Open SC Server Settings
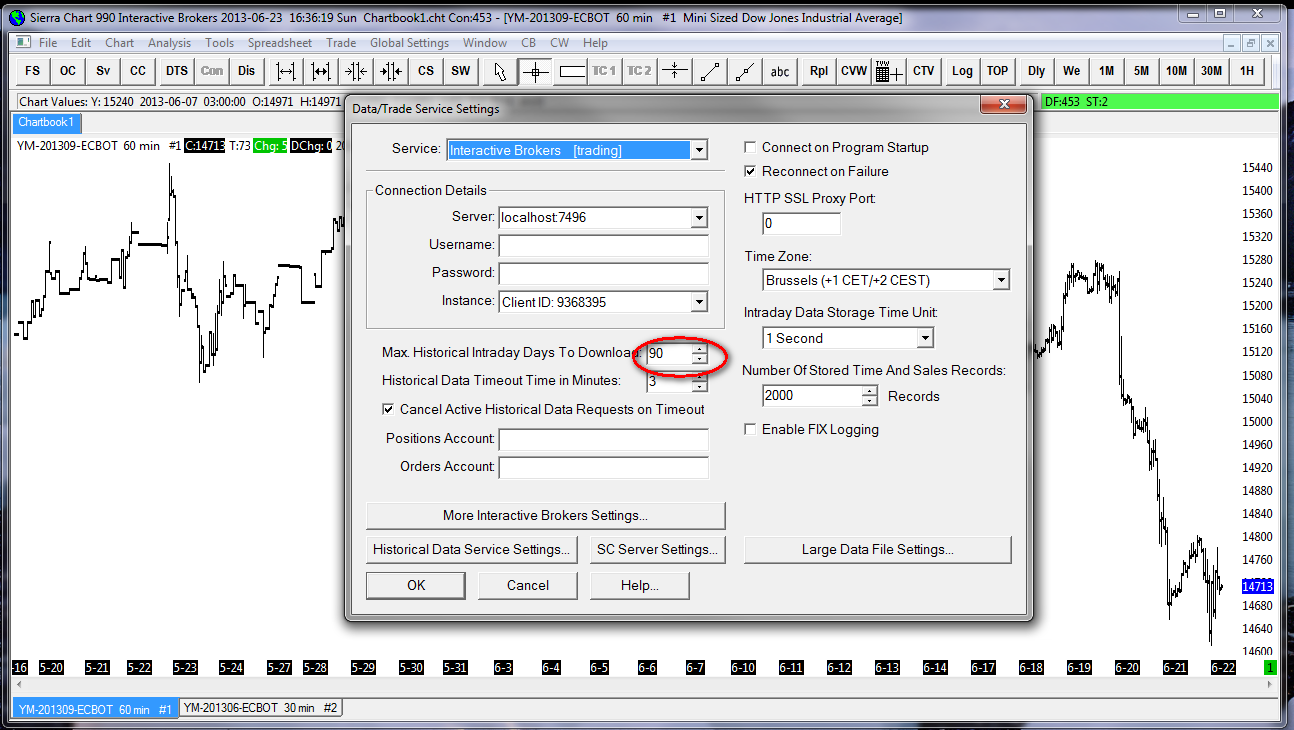The image size is (1294, 730). click(657, 549)
